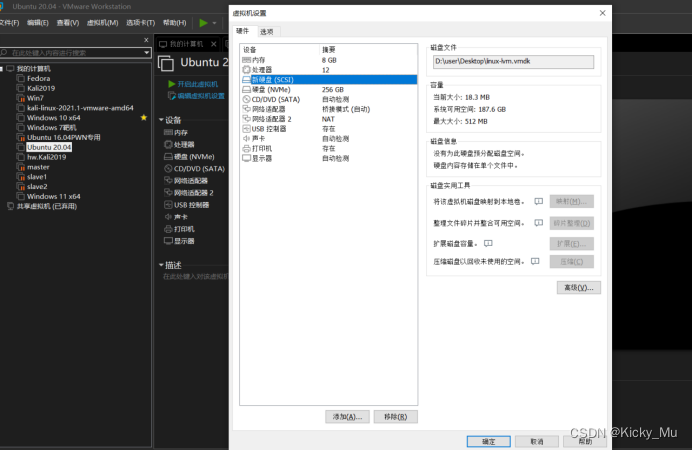Screen dimensions: 693x450
Task: Click 共享虚拟机 (已弃用) node
Action: [46, 206]
